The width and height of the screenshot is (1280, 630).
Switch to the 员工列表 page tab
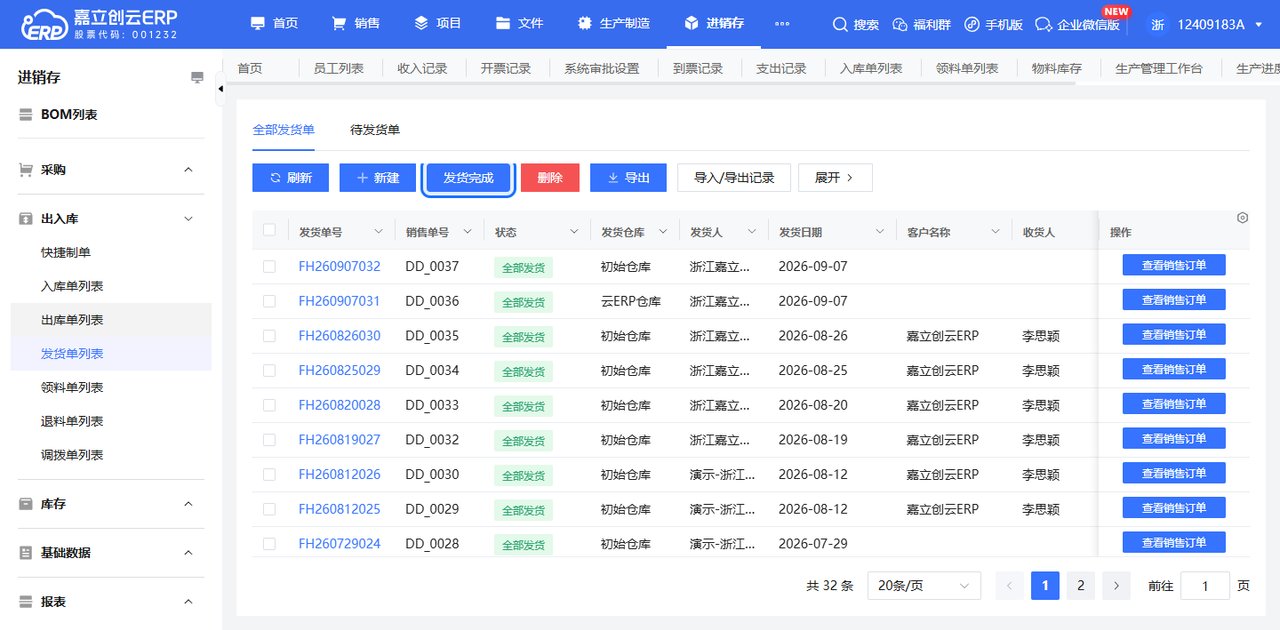339,68
